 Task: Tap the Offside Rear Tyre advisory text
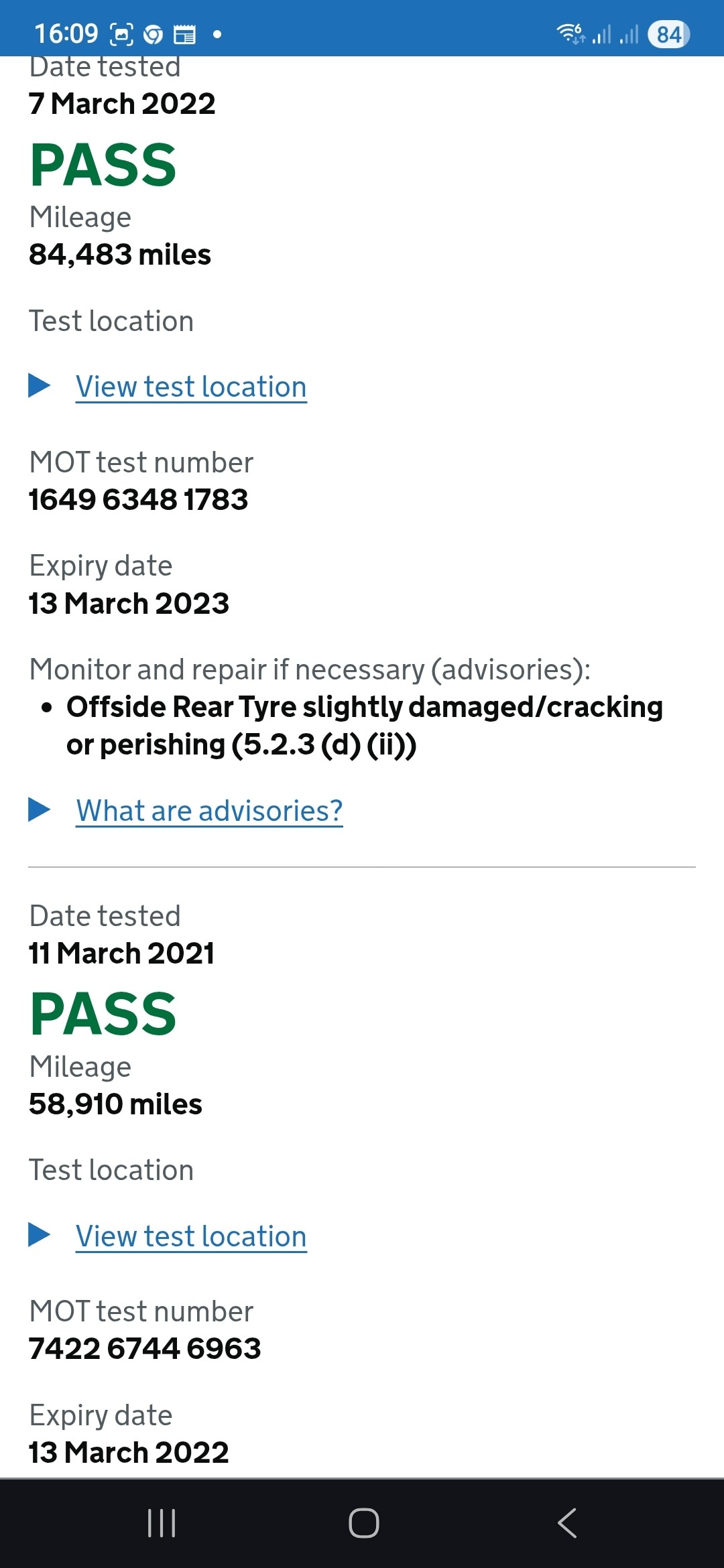pyautogui.click(x=364, y=725)
